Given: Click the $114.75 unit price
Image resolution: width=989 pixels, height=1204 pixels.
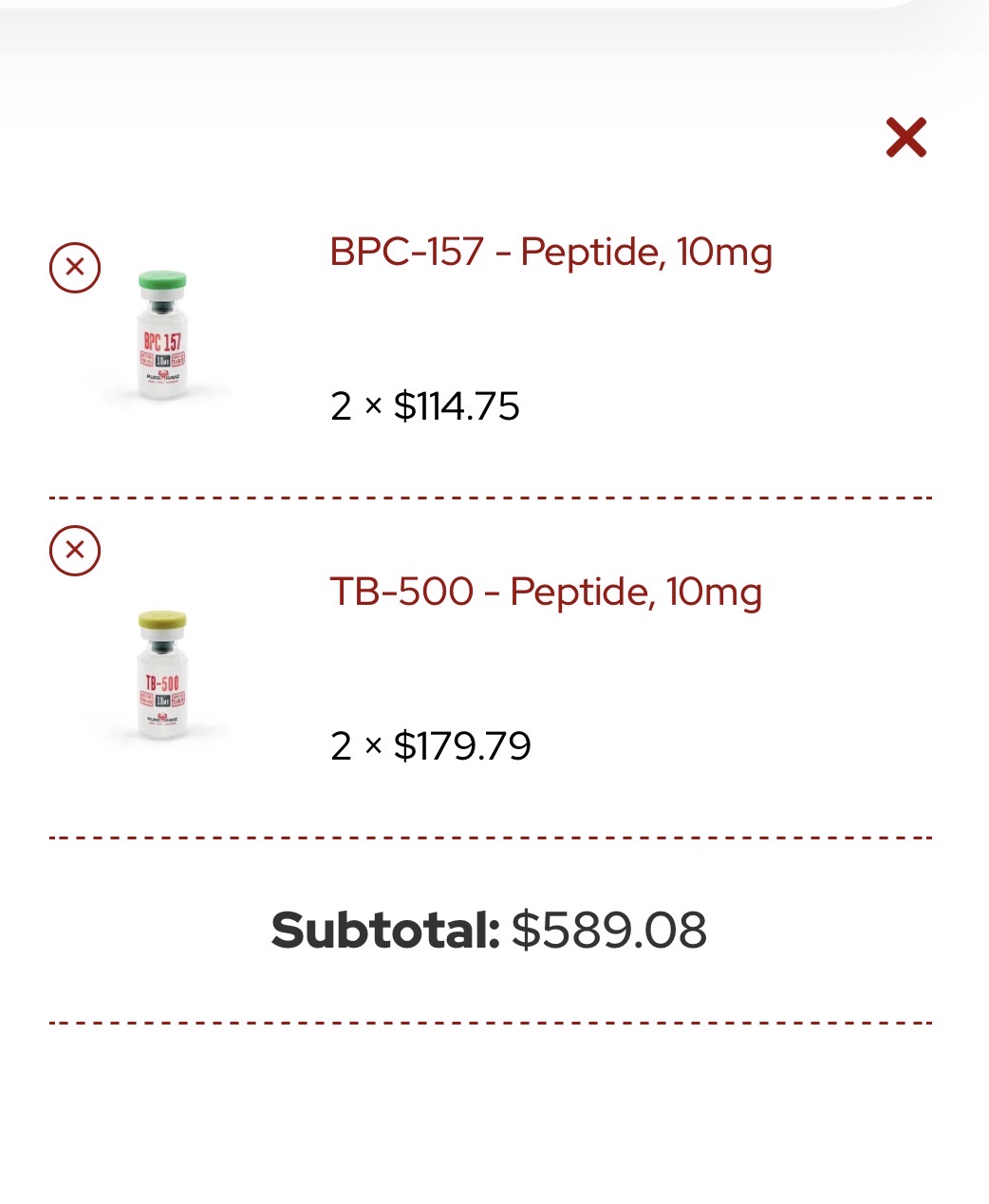Looking at the screenshot, I should (x=457, y=406).
